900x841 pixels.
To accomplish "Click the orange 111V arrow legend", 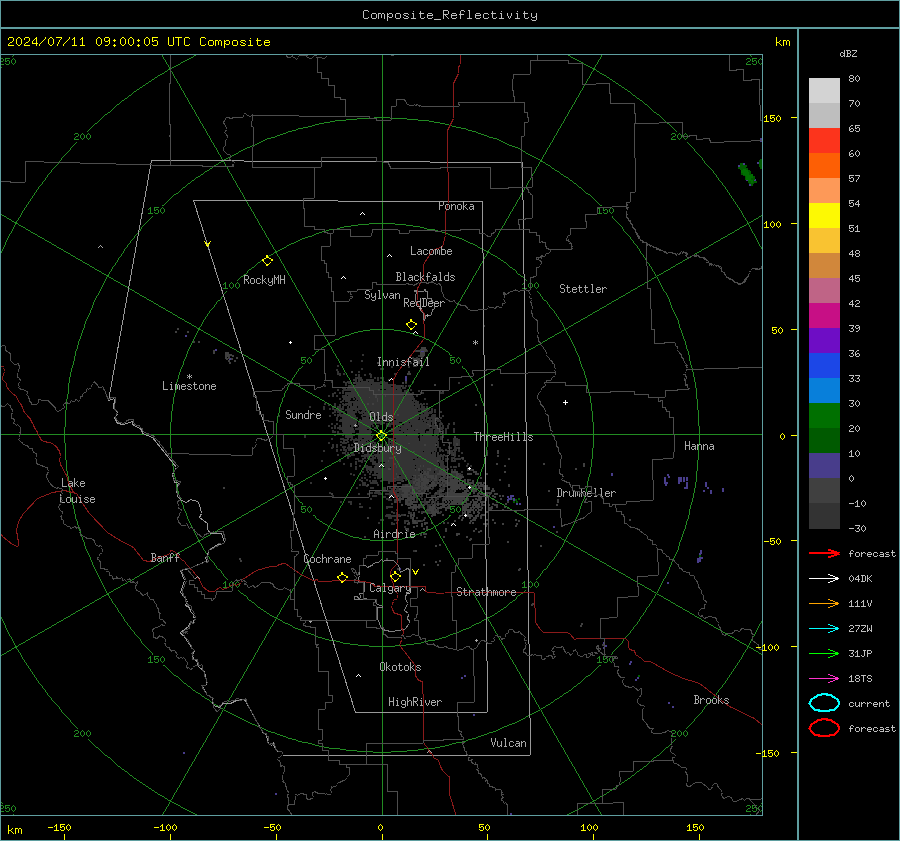I will pyautogui.click(x=824, y=603).
